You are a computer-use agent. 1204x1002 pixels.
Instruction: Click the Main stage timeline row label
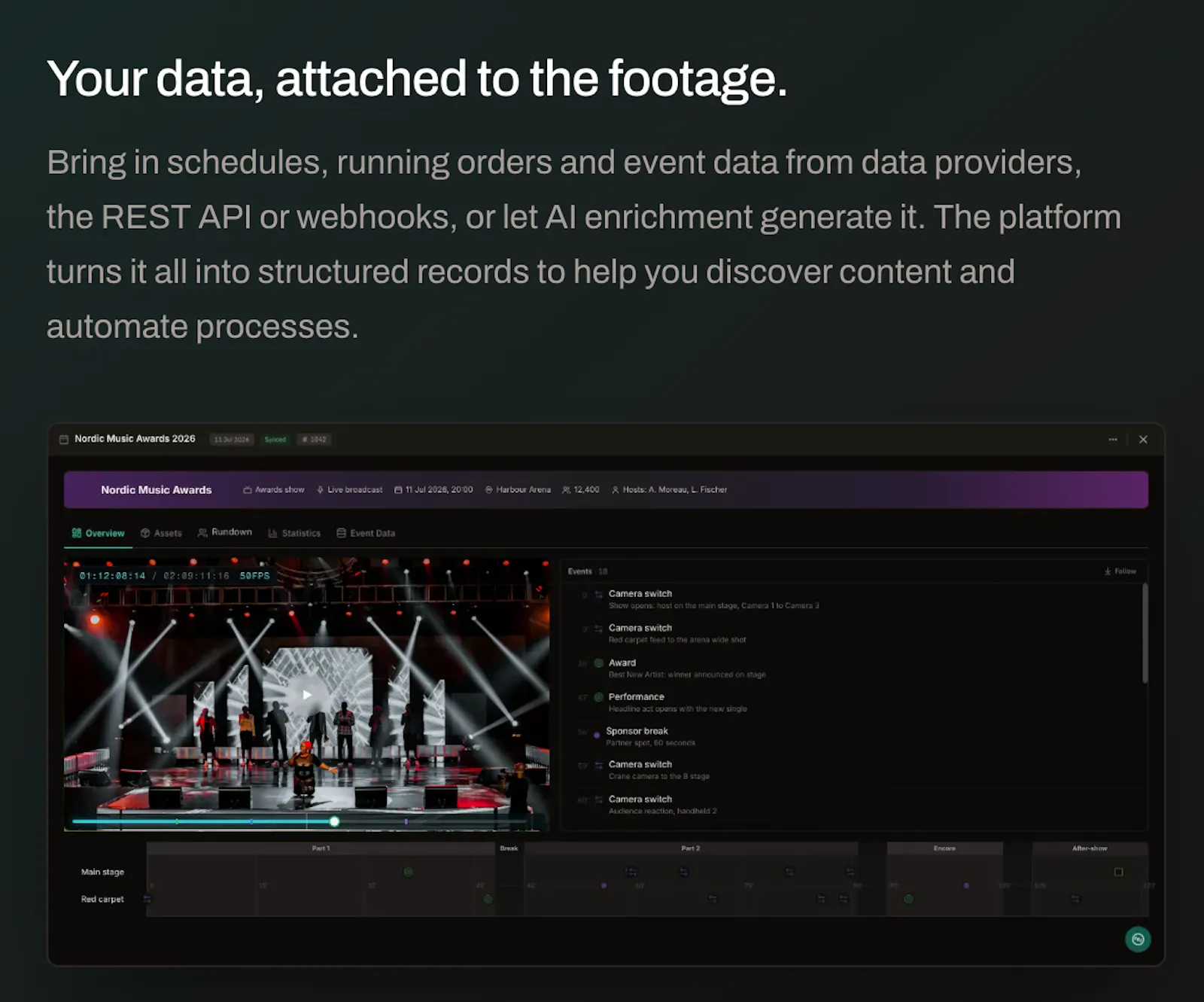102,872
